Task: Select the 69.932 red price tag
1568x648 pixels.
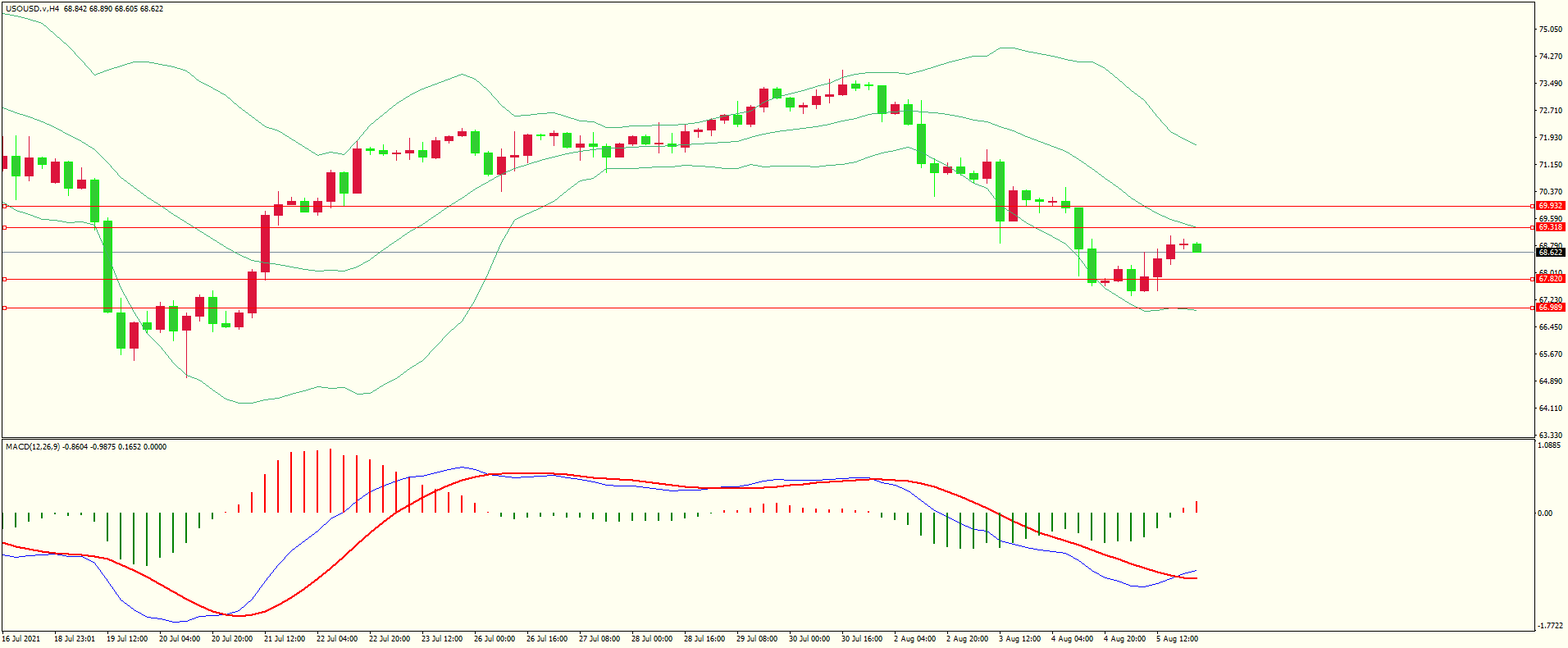Action: tap(1551, 206)
